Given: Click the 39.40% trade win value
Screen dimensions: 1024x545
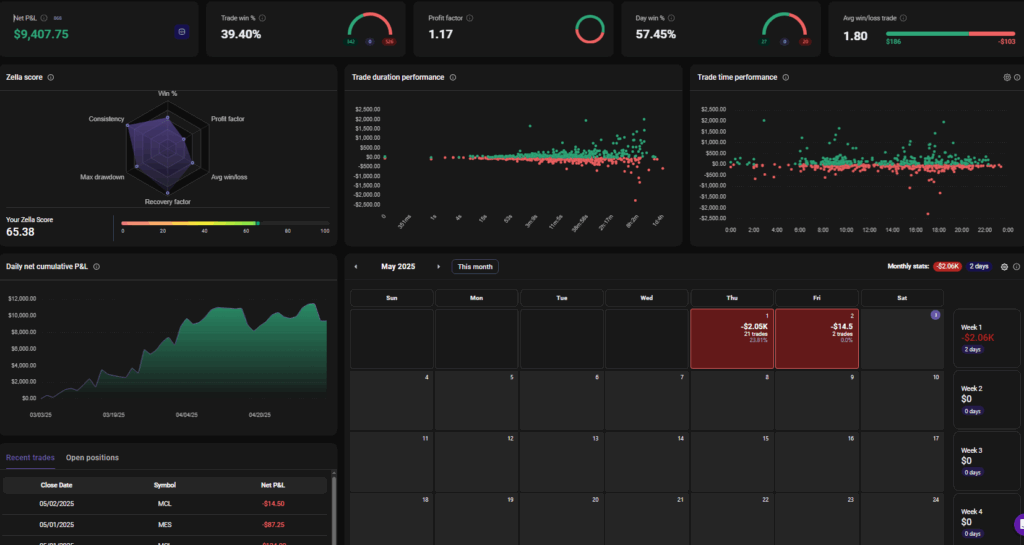Looking at the screenshot, I should (x=241, y=34).
